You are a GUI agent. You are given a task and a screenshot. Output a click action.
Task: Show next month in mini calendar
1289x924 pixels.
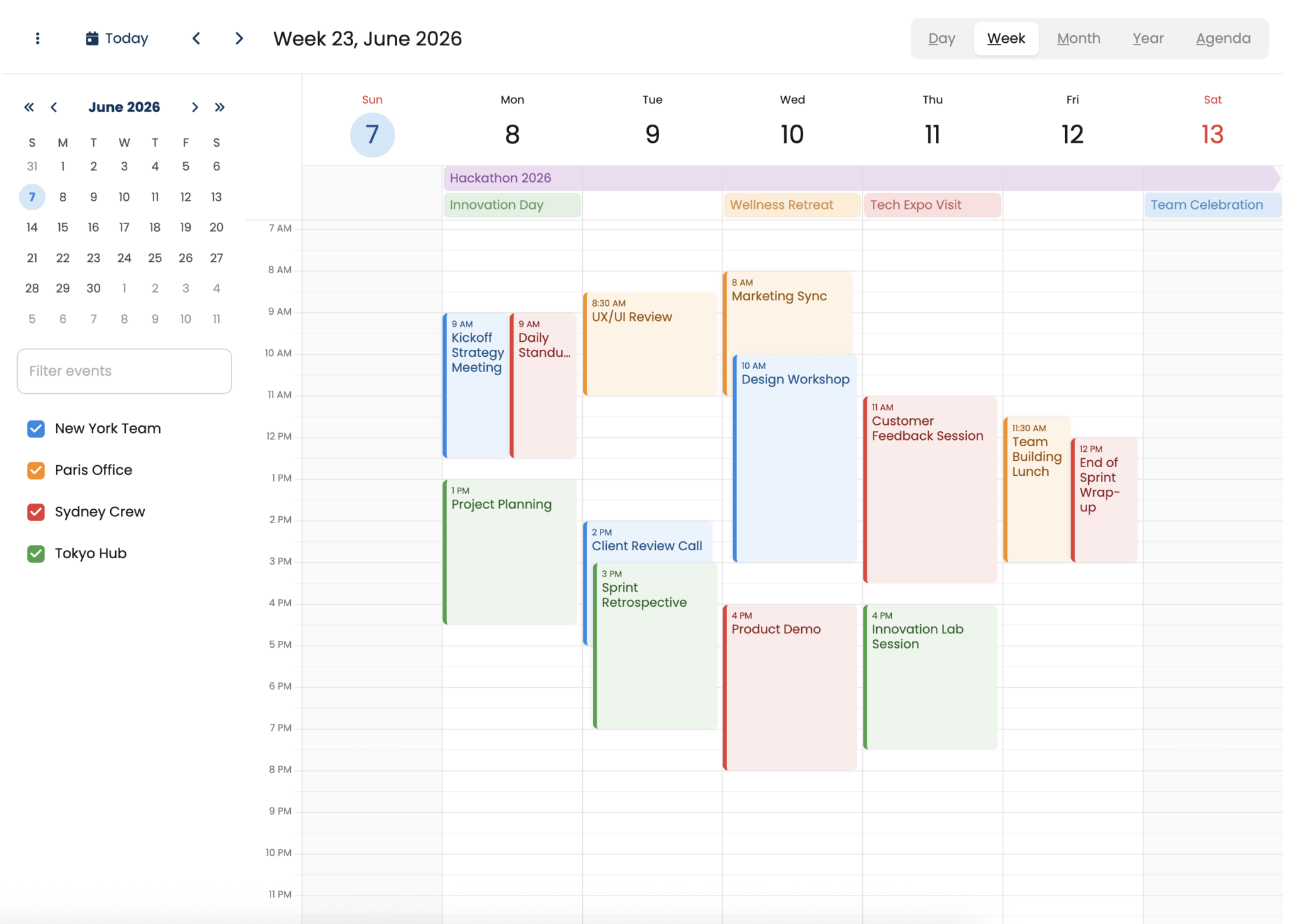[x=194, y=107]
